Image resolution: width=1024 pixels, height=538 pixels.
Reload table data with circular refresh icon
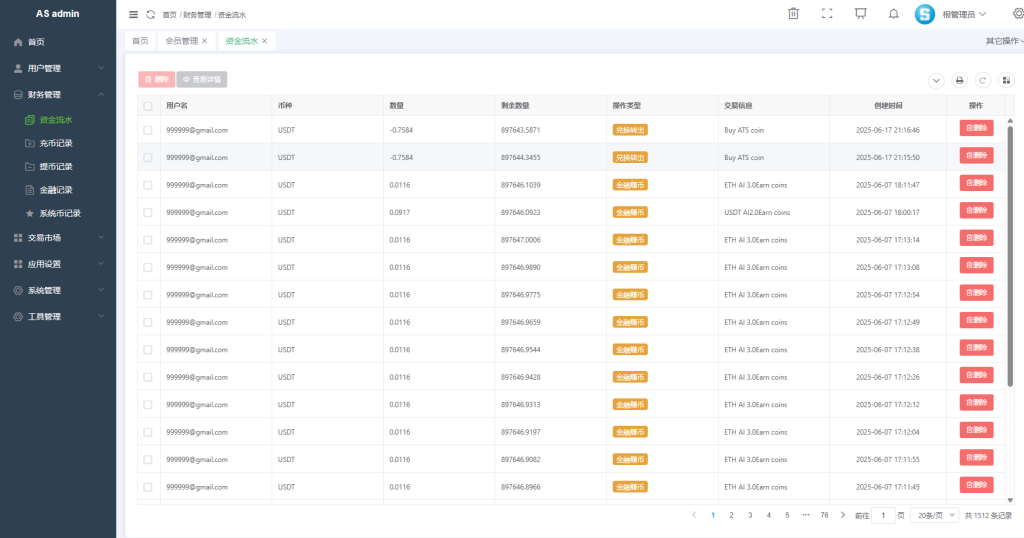982,80
